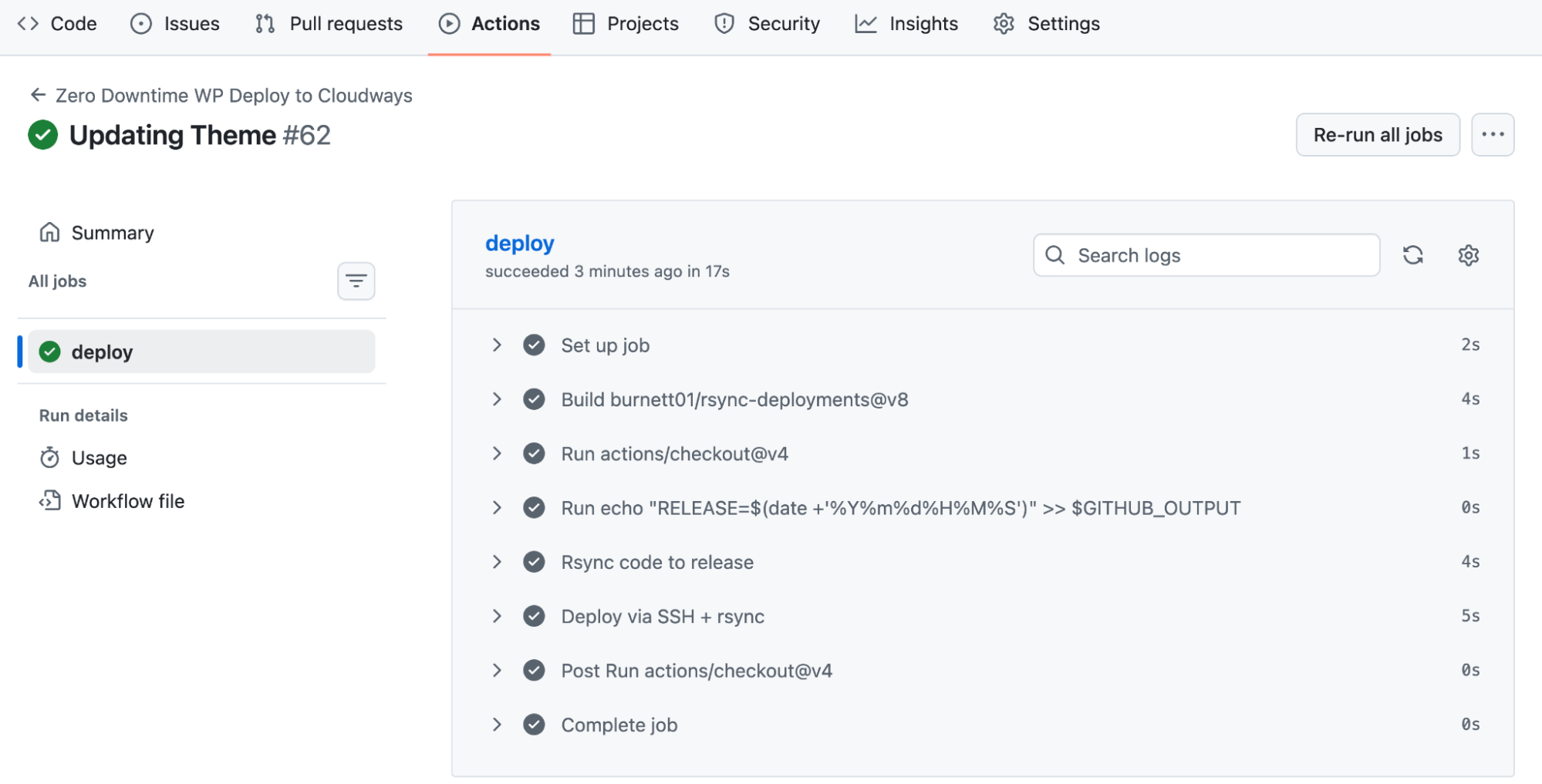Switch to the Security tab

pyautogui.click(x=767, y=24)
